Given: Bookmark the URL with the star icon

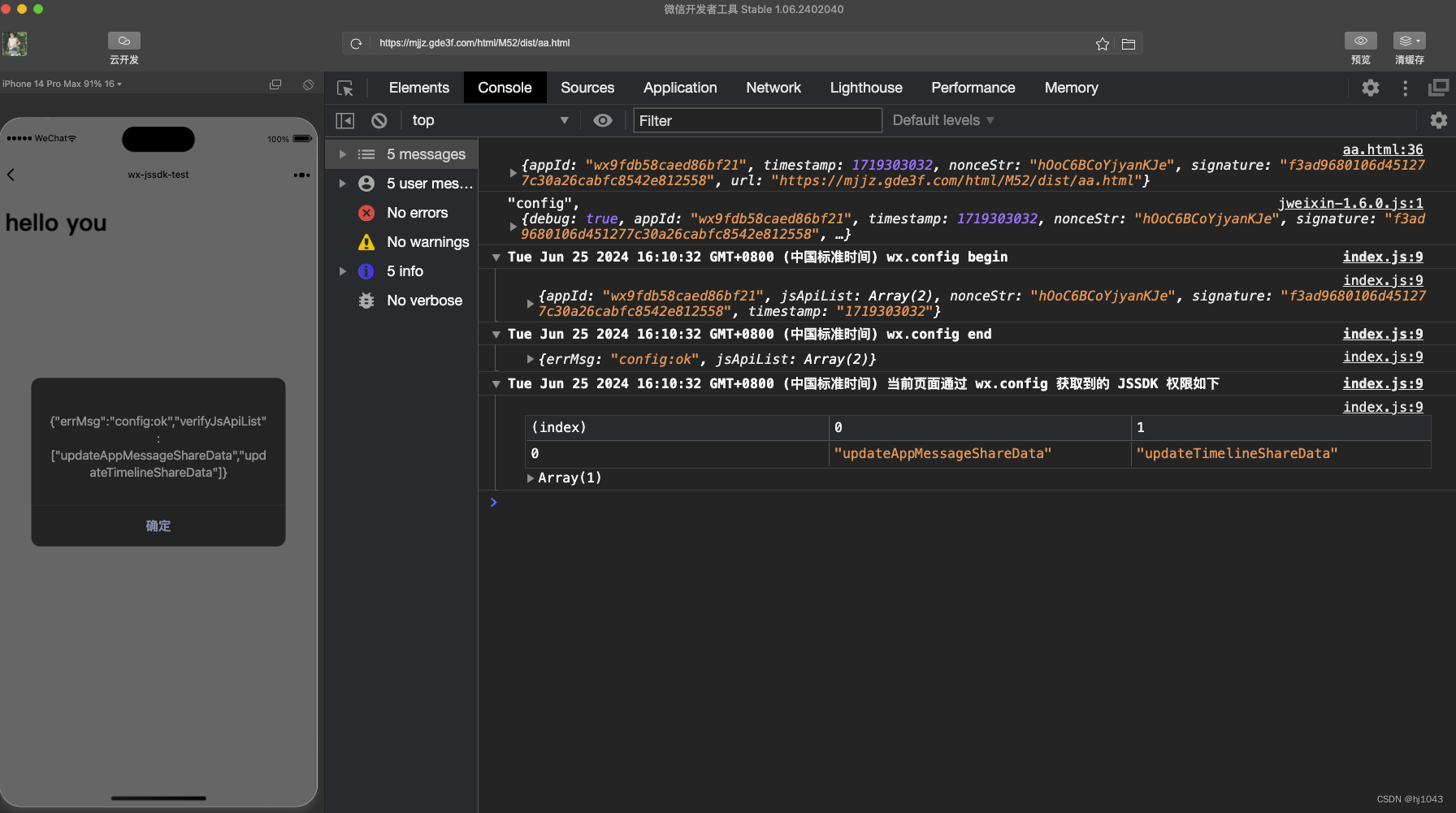Looking at the screenshot, I should click(1102, 43).
